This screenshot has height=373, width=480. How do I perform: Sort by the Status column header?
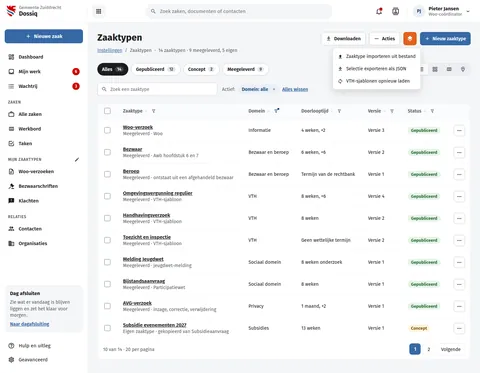[x=414, y=111]
